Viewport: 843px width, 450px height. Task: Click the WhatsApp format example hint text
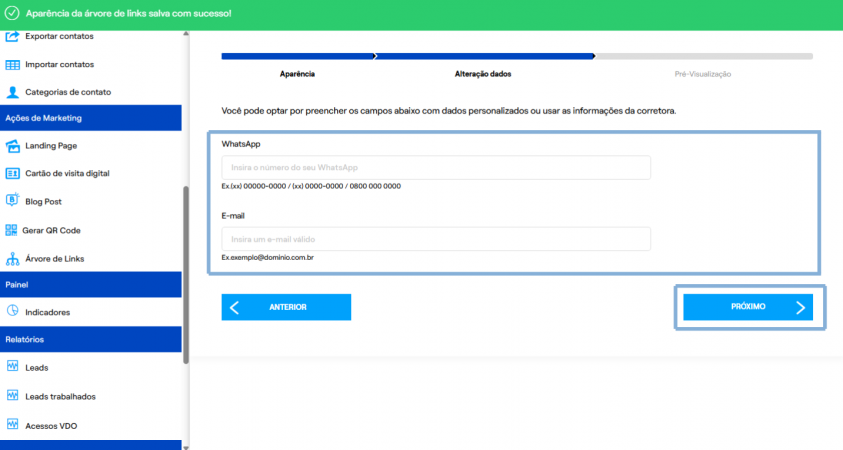pos(311,186)
